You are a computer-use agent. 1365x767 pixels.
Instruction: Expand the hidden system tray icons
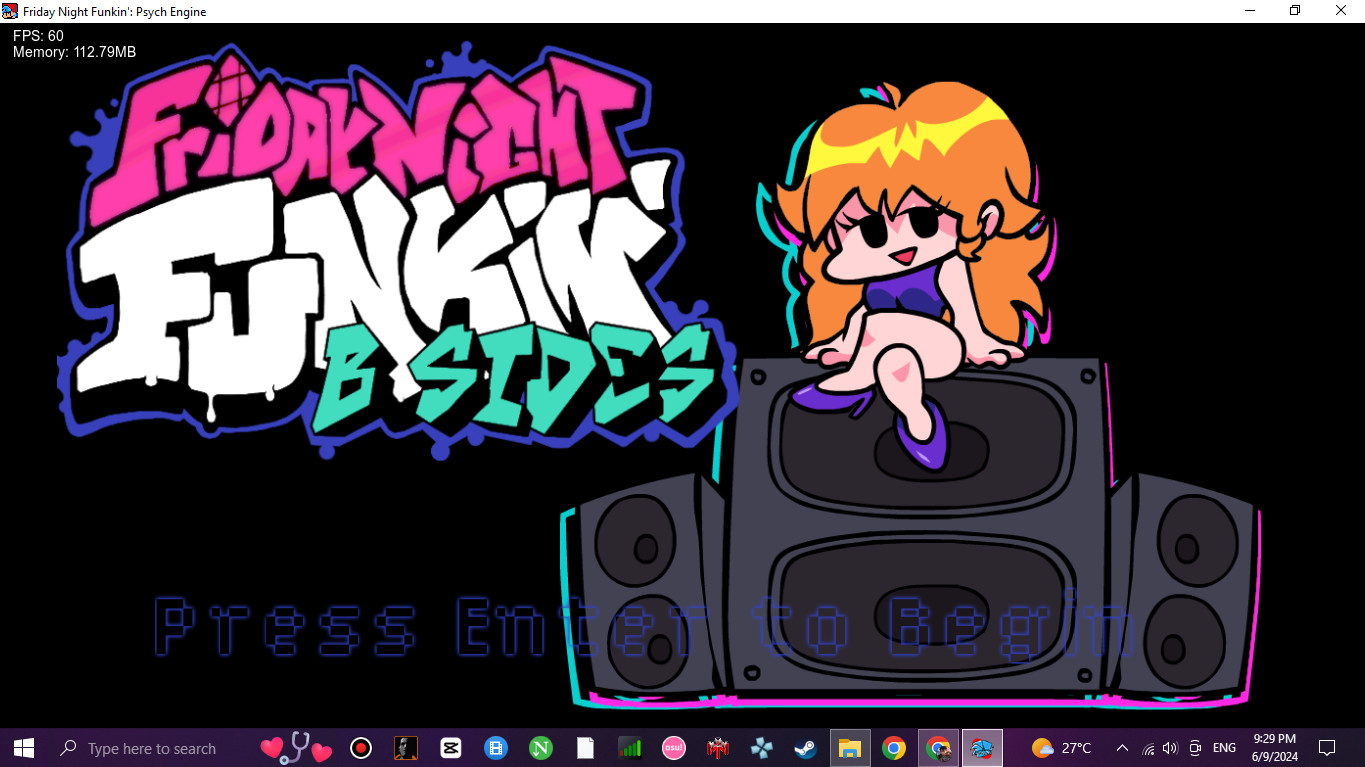1122,748
